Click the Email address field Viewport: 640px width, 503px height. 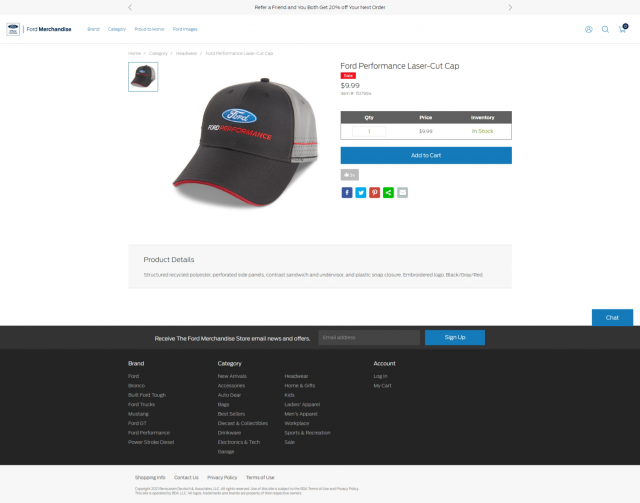point(369,338)
